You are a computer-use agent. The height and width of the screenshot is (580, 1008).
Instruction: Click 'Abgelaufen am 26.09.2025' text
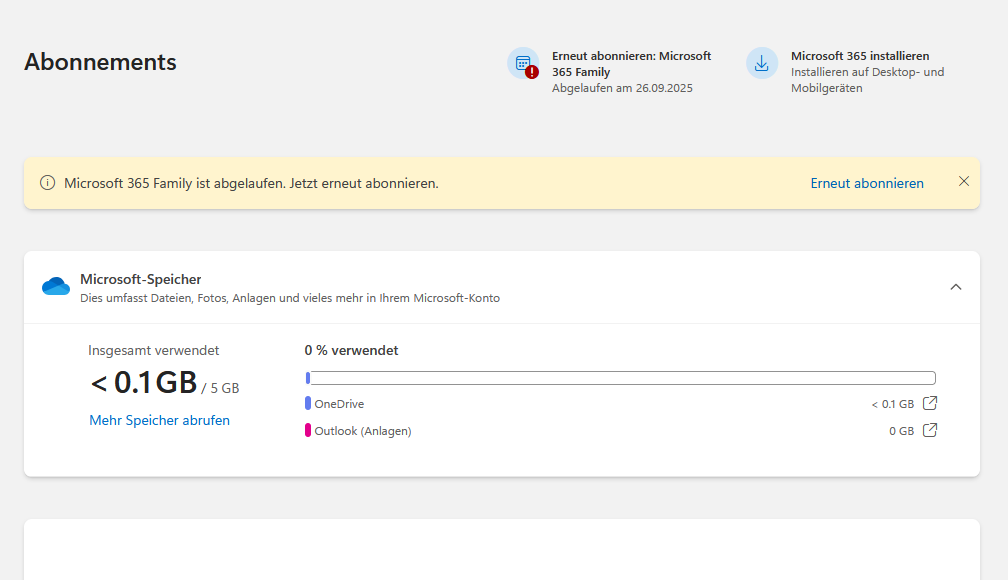coord(622,88)
